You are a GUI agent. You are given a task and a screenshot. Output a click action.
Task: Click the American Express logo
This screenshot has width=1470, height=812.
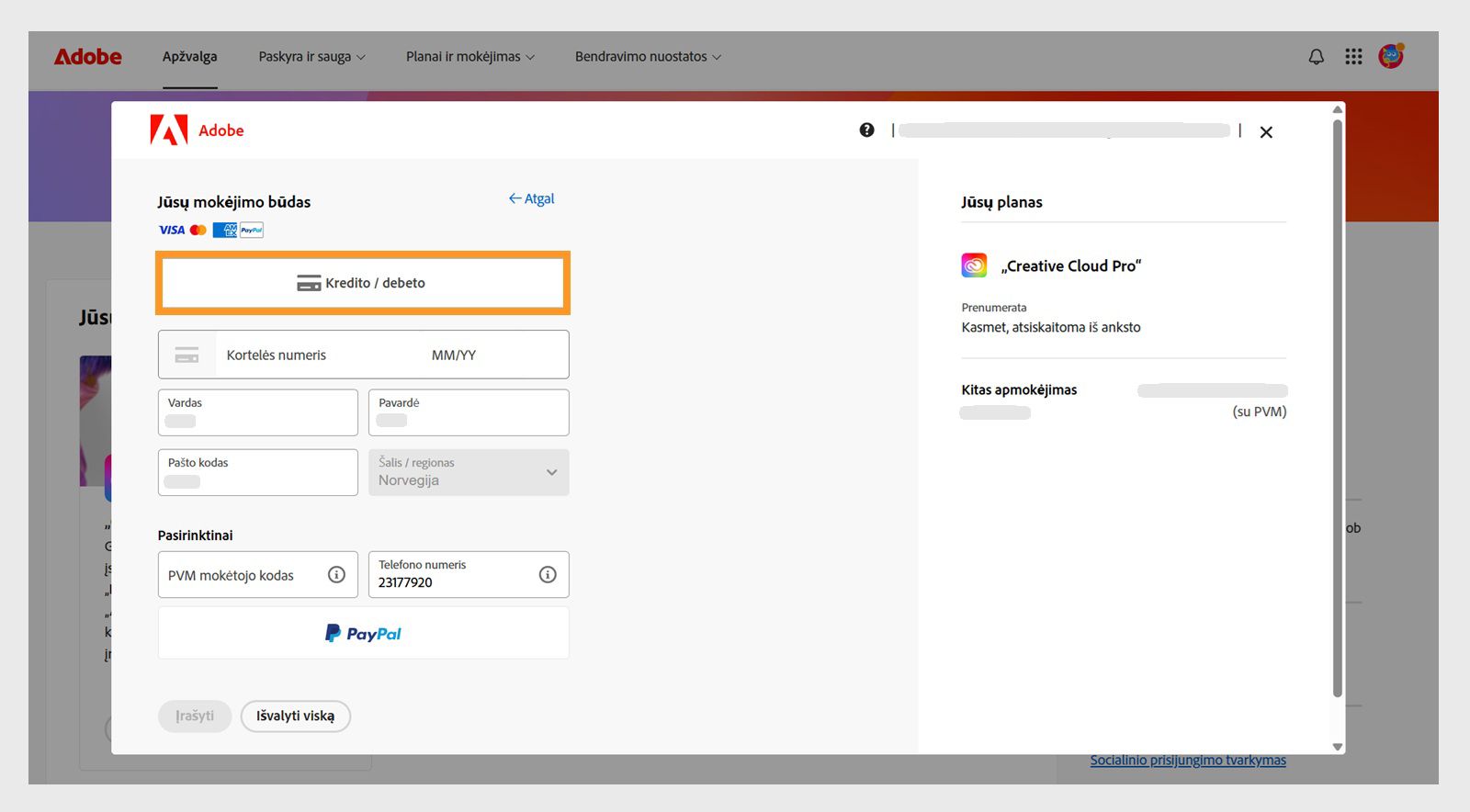point(224,230)
